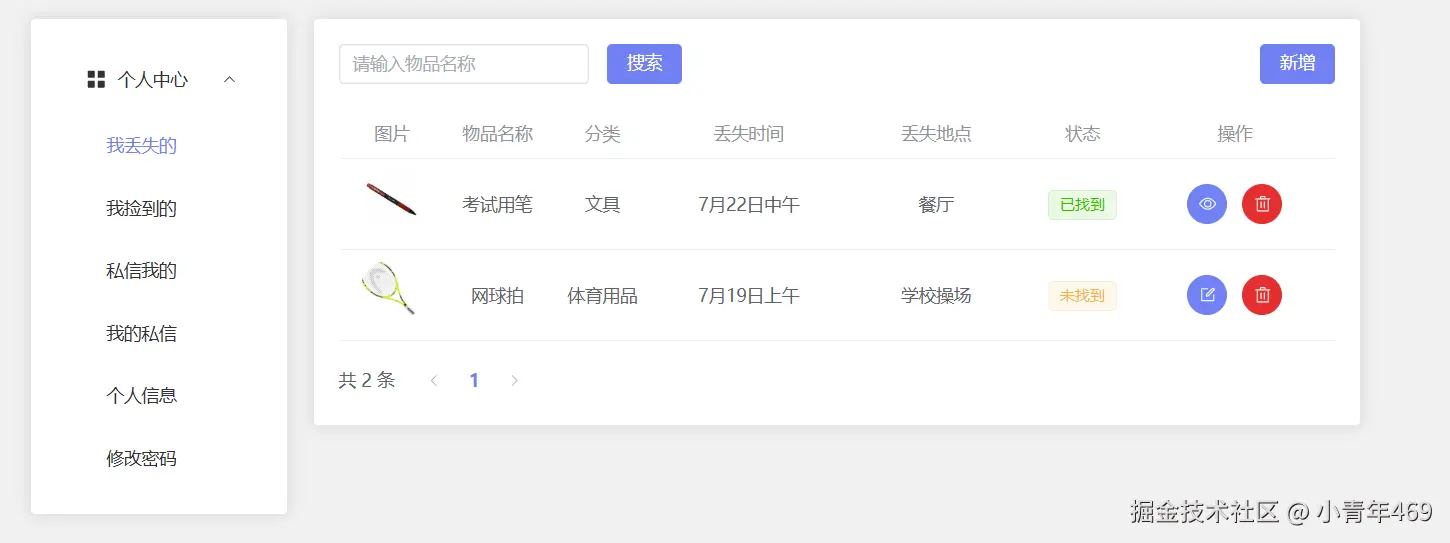Click the 7月22日中午 time cell
1450x543 pixels.
(749, 205)
